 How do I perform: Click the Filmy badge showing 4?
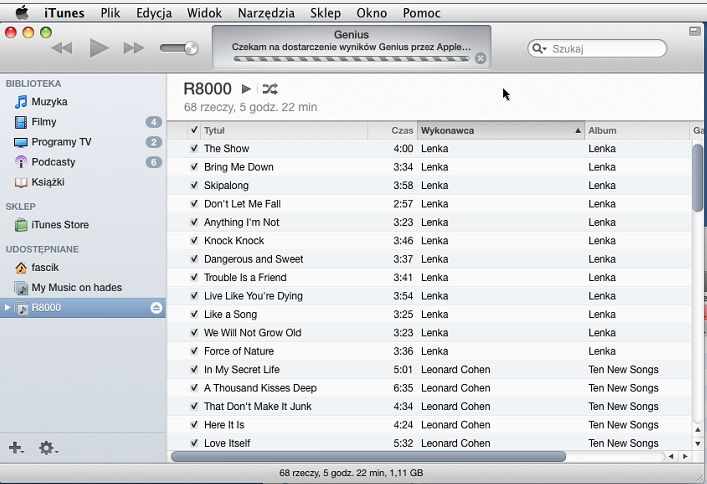[153, 122]
